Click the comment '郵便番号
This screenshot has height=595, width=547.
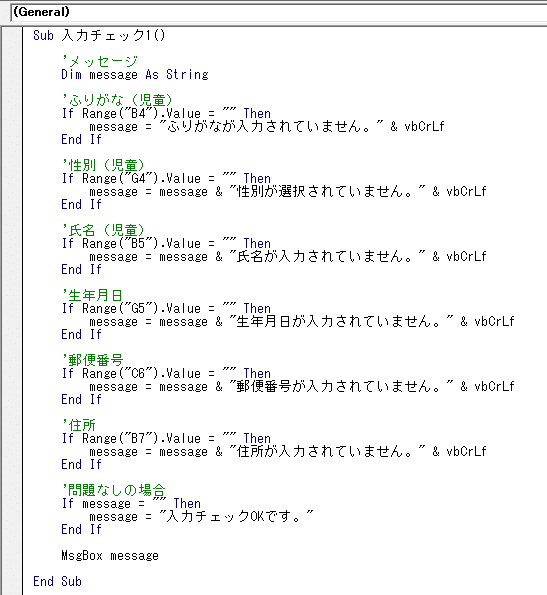point(93,360)
